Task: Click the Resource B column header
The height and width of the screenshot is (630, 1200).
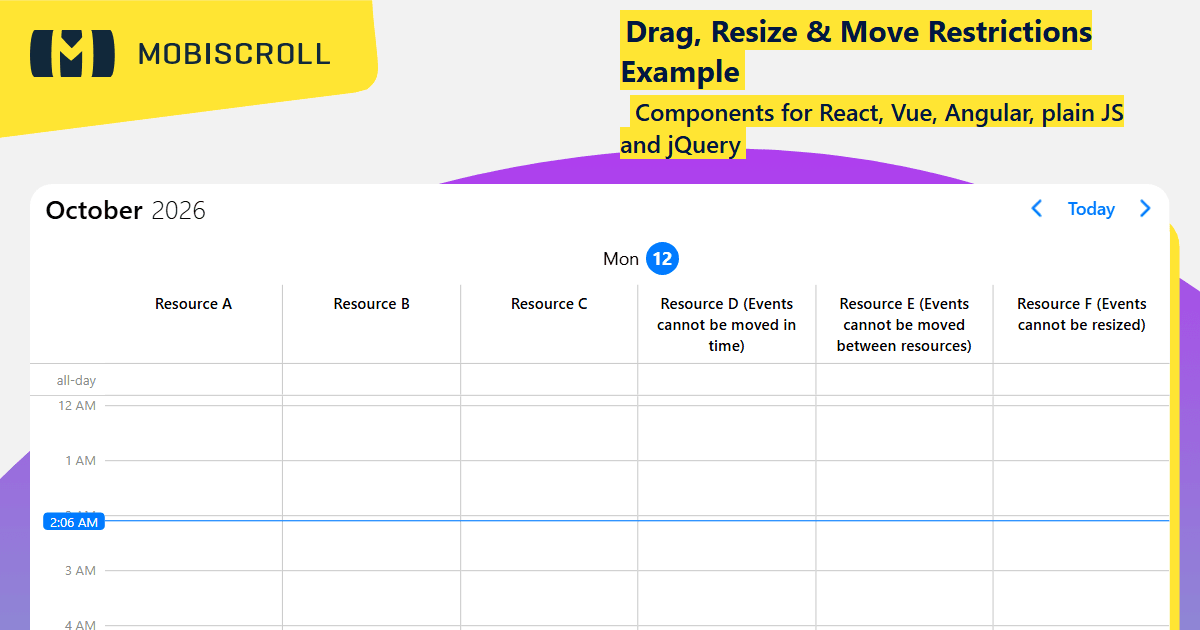Action: point(372,304)
